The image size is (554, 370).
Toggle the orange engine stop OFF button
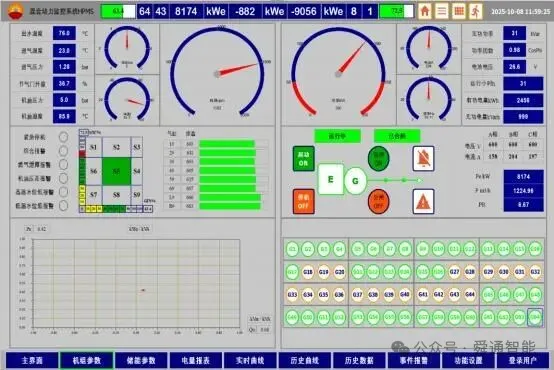point(303,201)
